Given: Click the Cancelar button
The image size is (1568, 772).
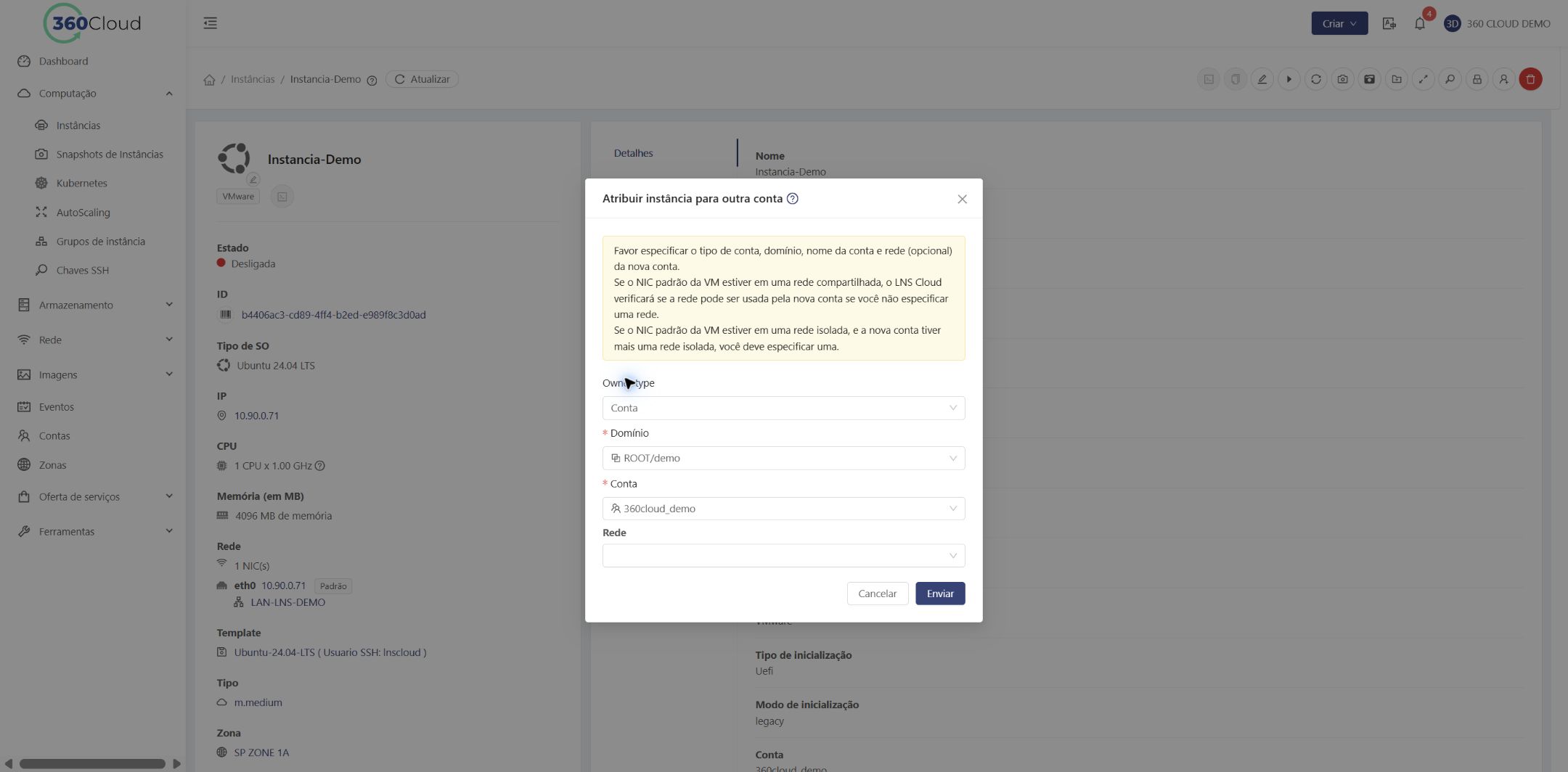Looking at the screenshot, I should (x=877, y=594).
